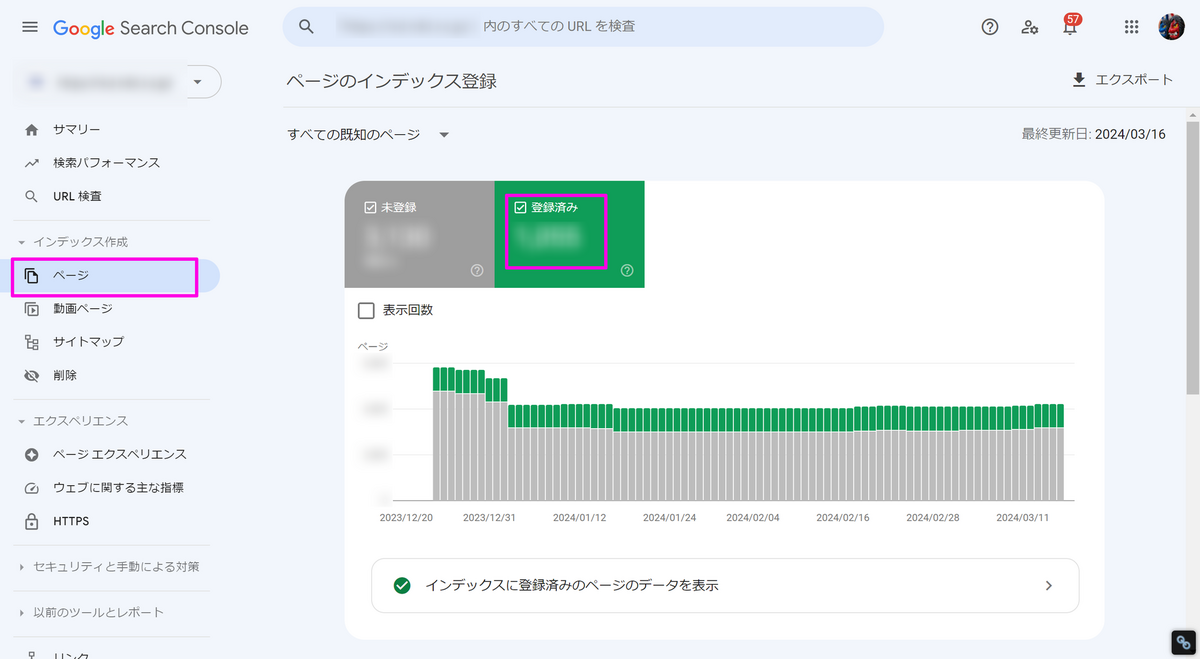Click the 2024/01/12 axis label

point(580,518)
